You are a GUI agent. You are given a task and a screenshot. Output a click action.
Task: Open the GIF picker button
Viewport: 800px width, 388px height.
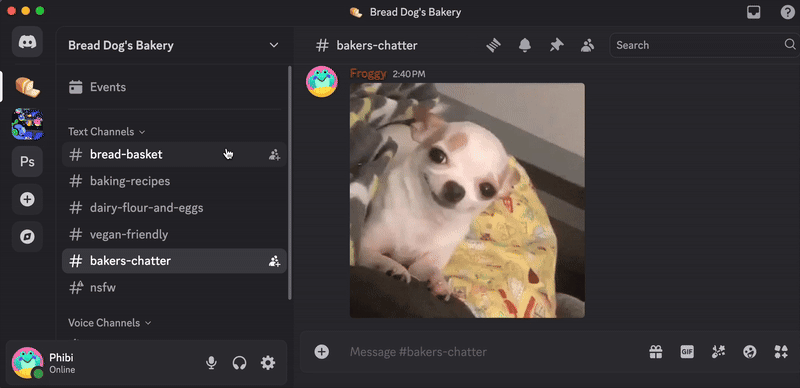(x=687, y=351)
